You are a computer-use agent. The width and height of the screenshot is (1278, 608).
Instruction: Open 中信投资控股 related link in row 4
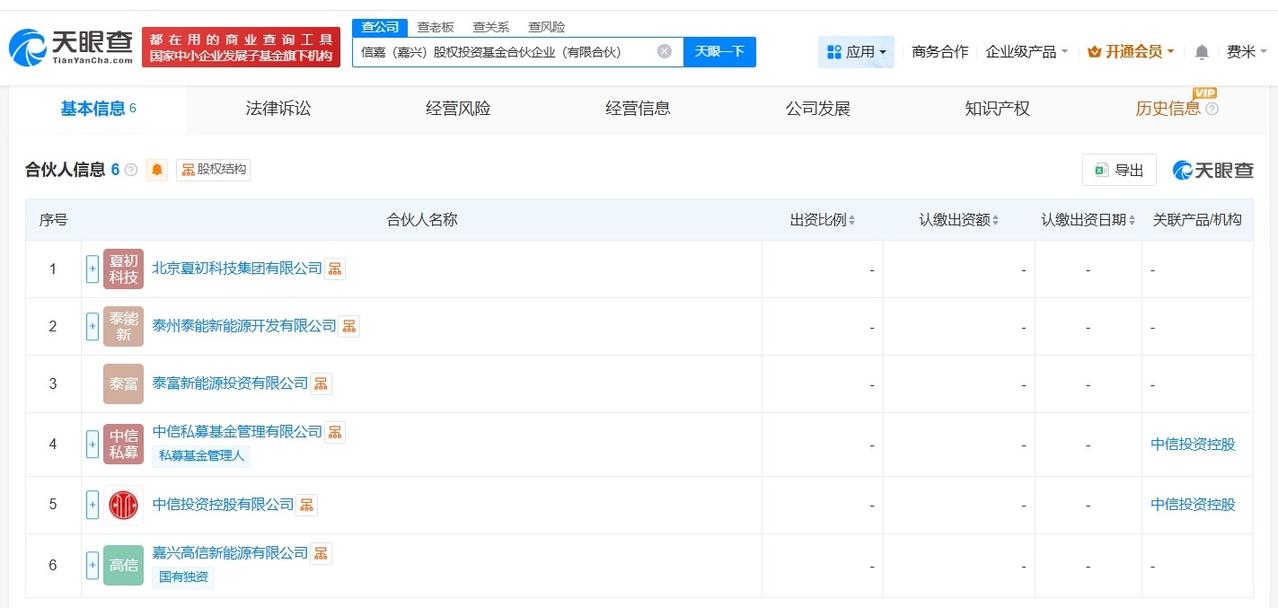1193,444
